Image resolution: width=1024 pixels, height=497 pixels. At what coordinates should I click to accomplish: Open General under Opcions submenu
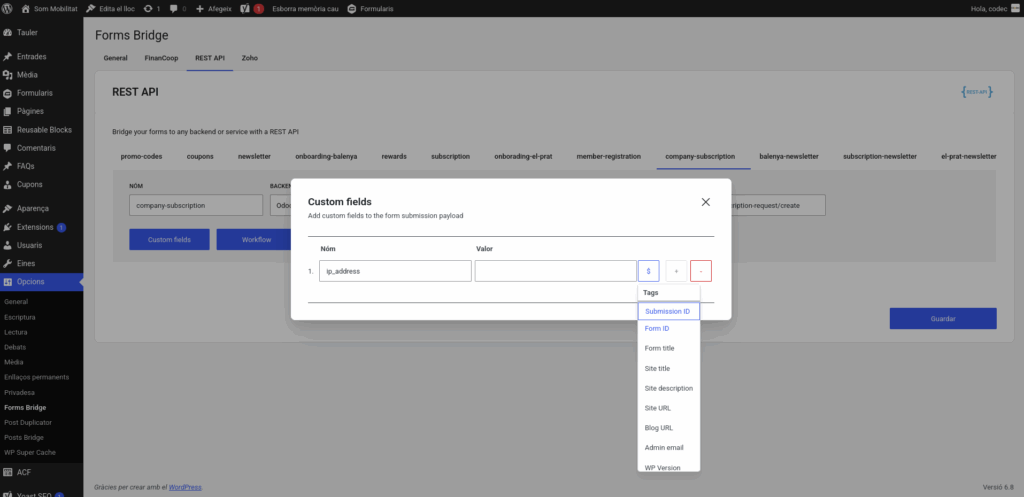(x=16, y=302)
